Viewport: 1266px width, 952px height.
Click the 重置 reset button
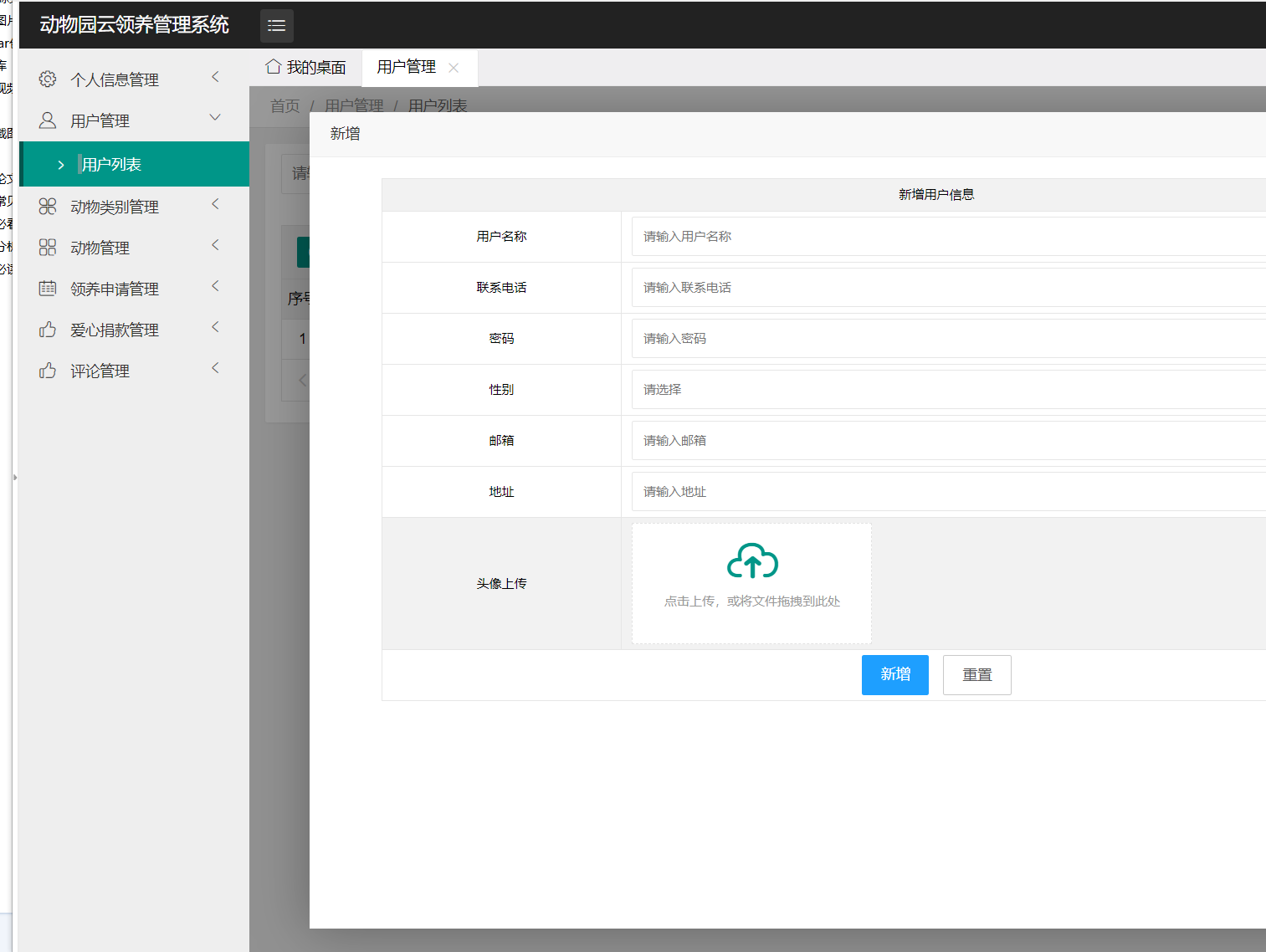coord(976,675)
